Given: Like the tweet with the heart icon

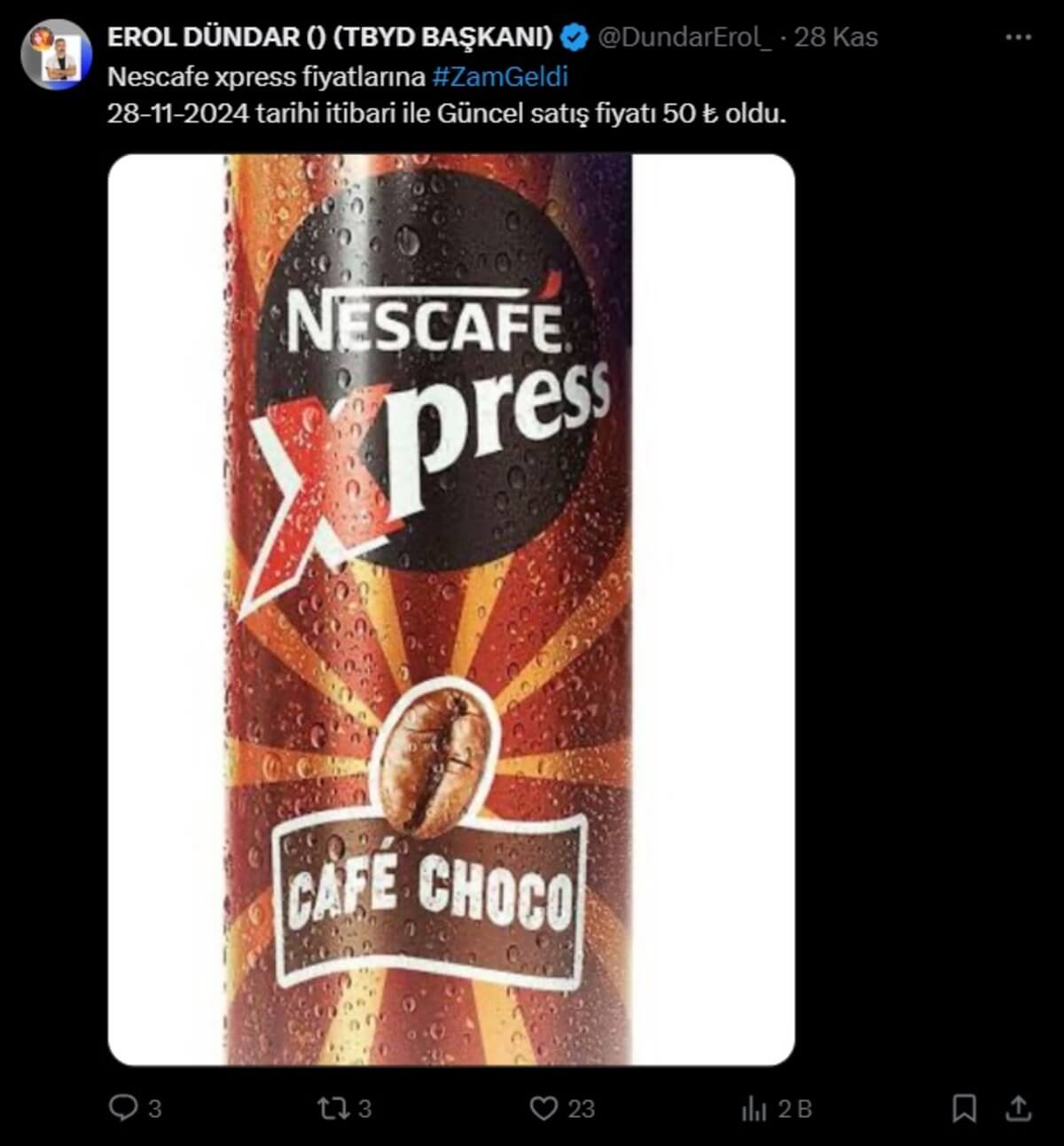Looking at the screenshot, I should [547, 1104].
